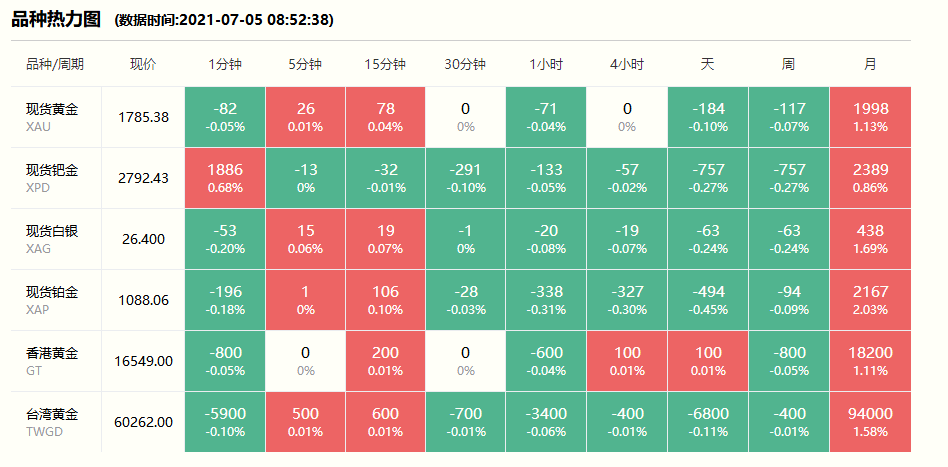Click the green -338 platinum 1小时 cell
This screenshot has height=467, width=948.
[x=546, y=299]
